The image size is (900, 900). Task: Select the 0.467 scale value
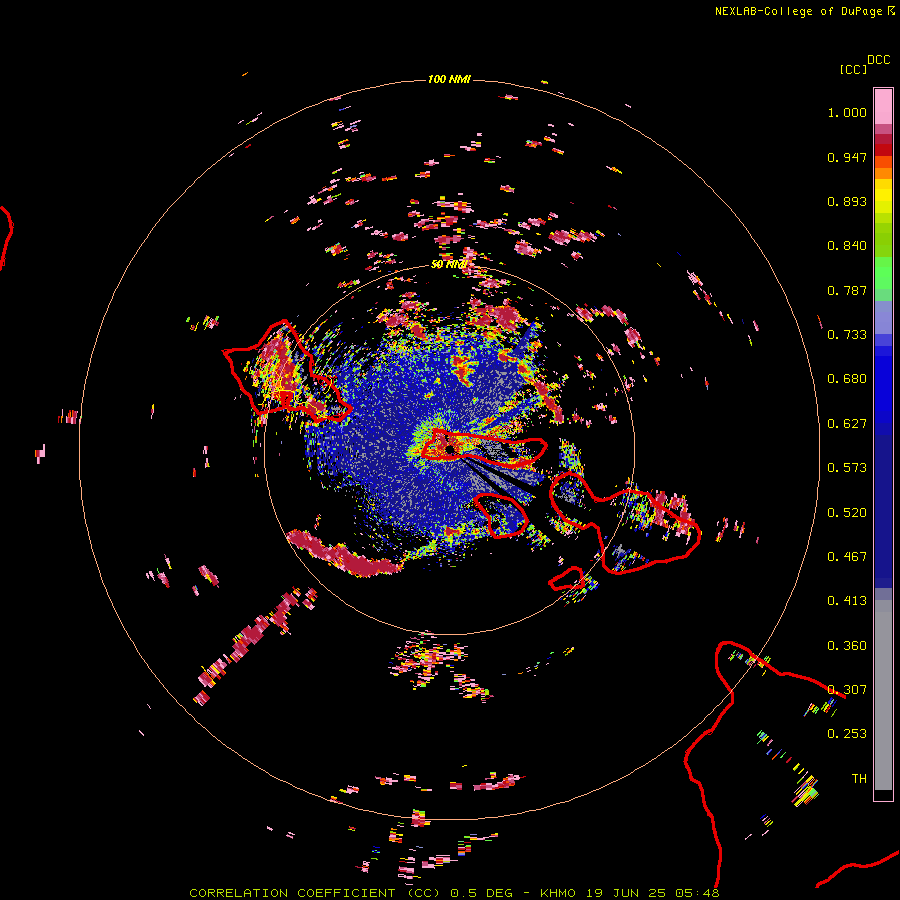click(847, 557)
